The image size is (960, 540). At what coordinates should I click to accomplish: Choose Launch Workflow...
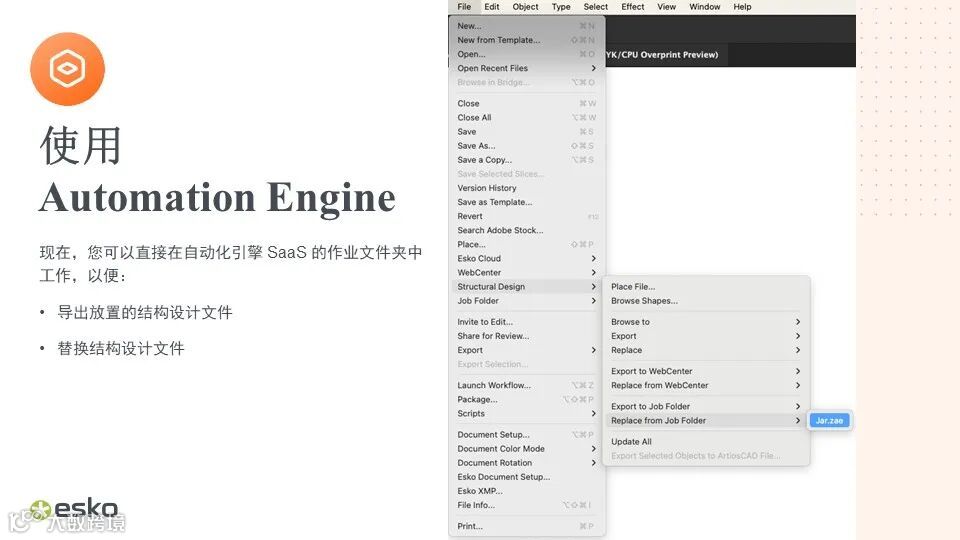(x=527, y=385)
